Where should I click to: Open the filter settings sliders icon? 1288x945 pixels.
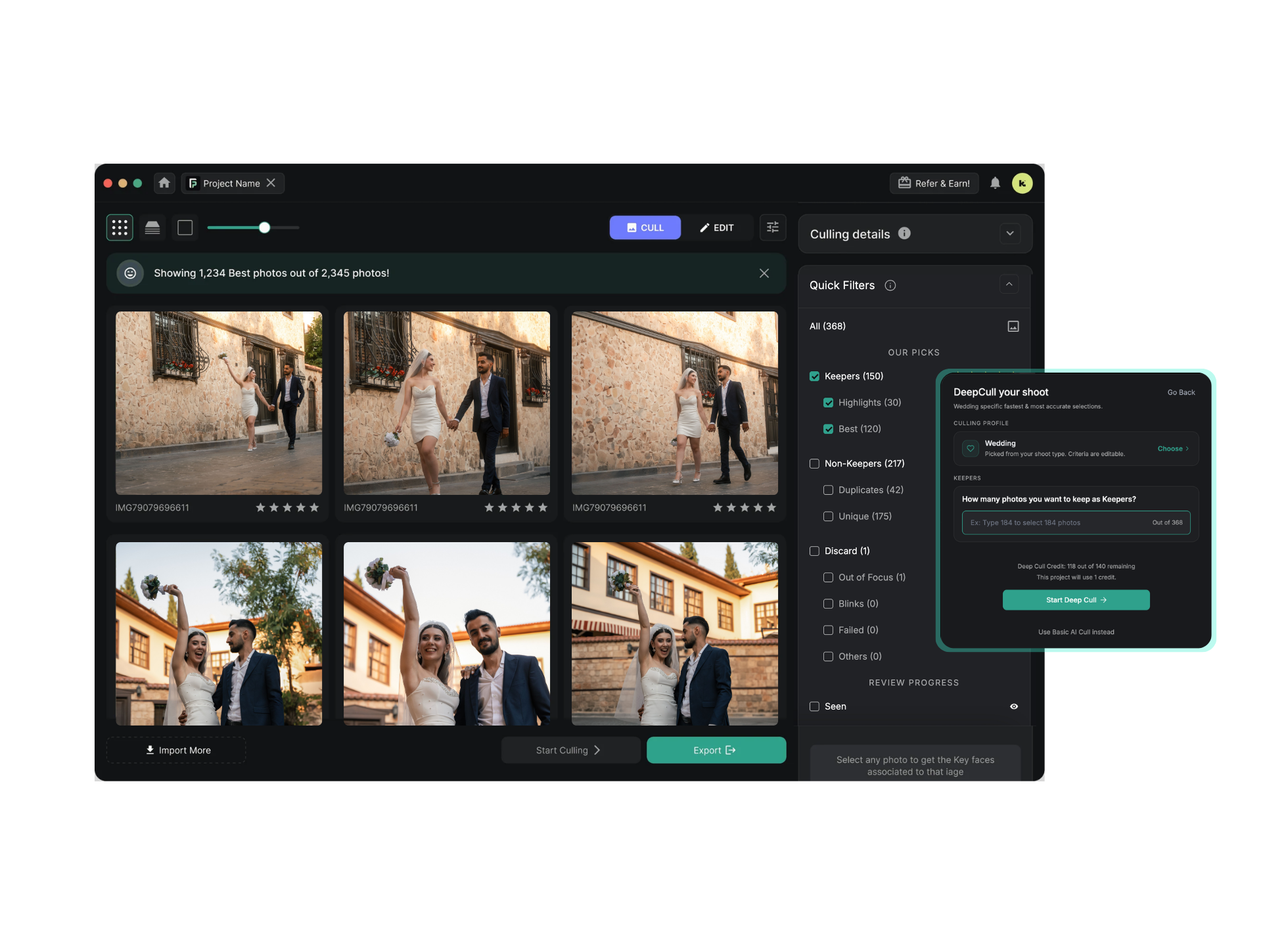(773, 227)
